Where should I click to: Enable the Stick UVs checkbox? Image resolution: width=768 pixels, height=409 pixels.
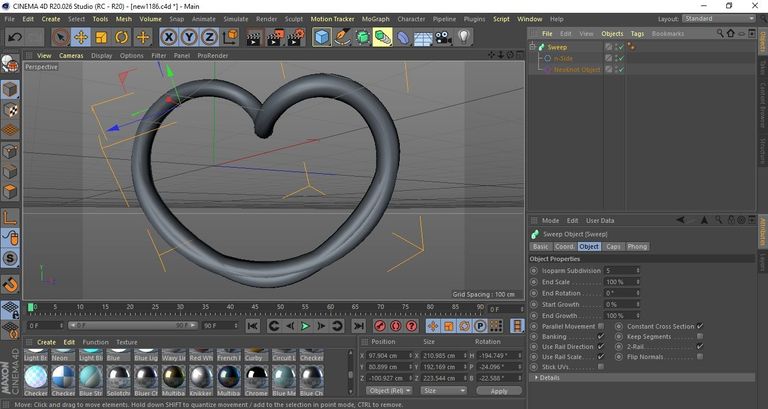(x=601, y=367)
